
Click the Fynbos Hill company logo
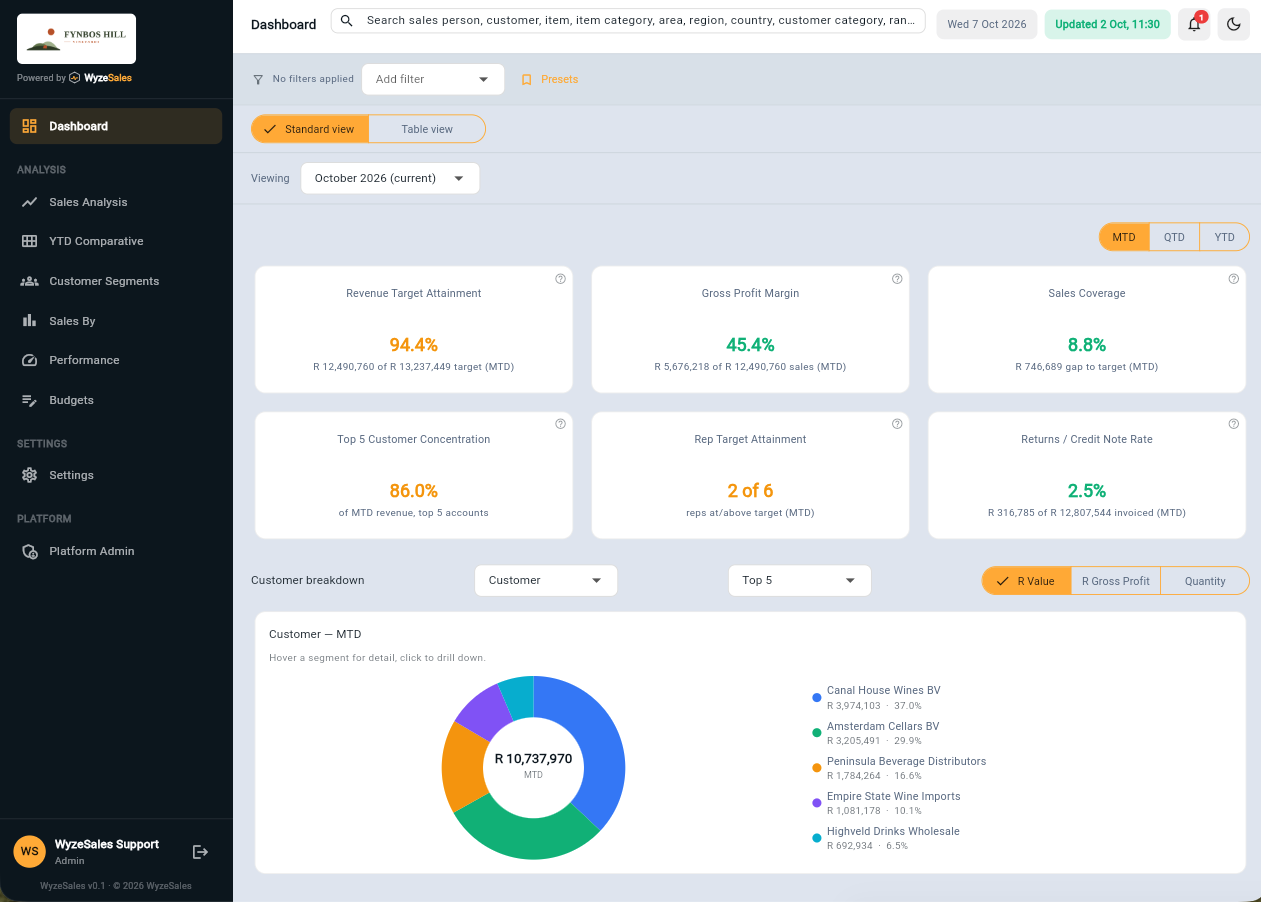(76, 39)
